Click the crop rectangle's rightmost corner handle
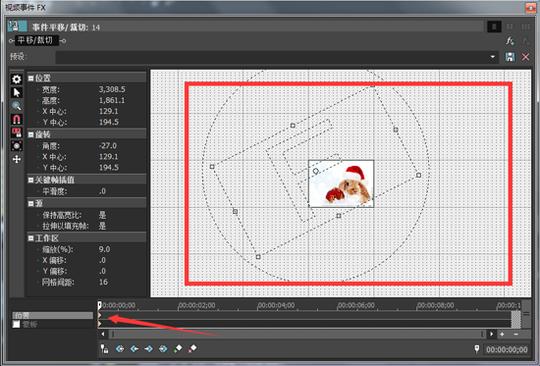 pyautogui.click(x=418, y=175)
